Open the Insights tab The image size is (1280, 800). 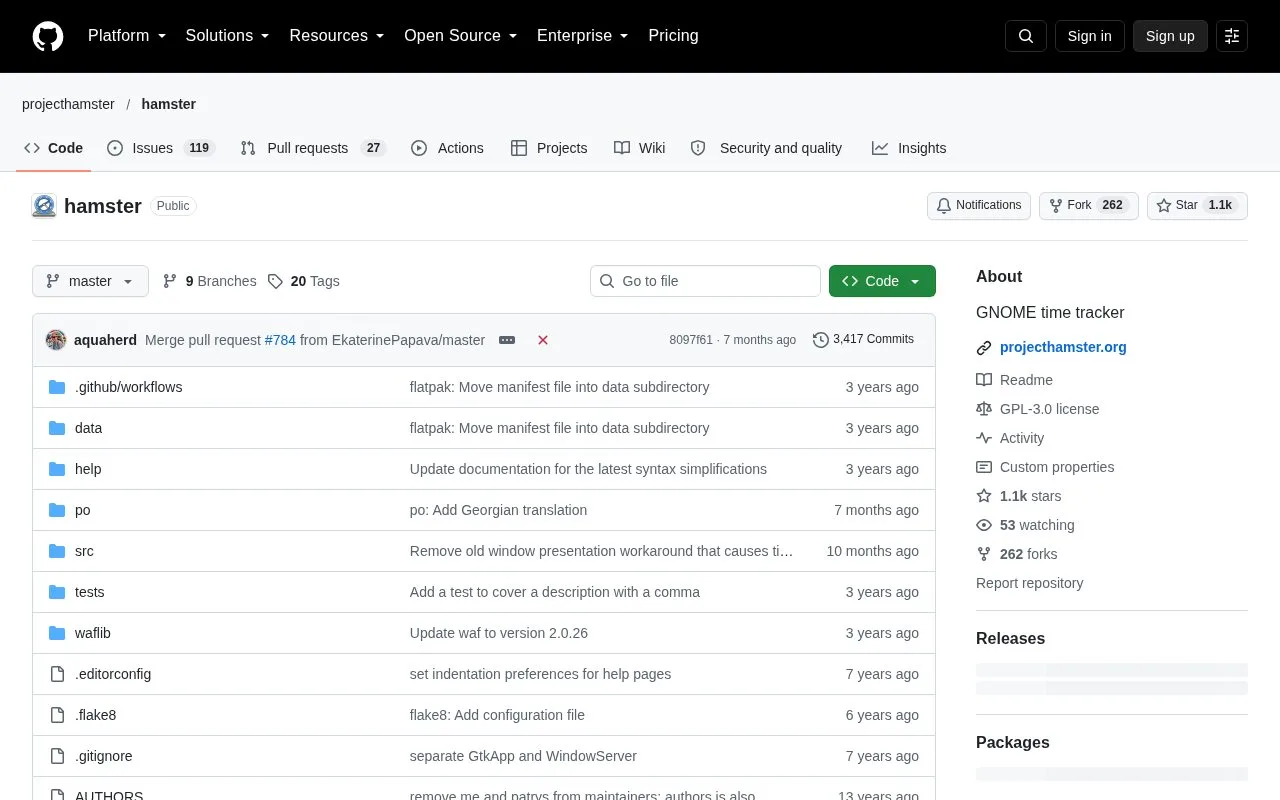909,148
